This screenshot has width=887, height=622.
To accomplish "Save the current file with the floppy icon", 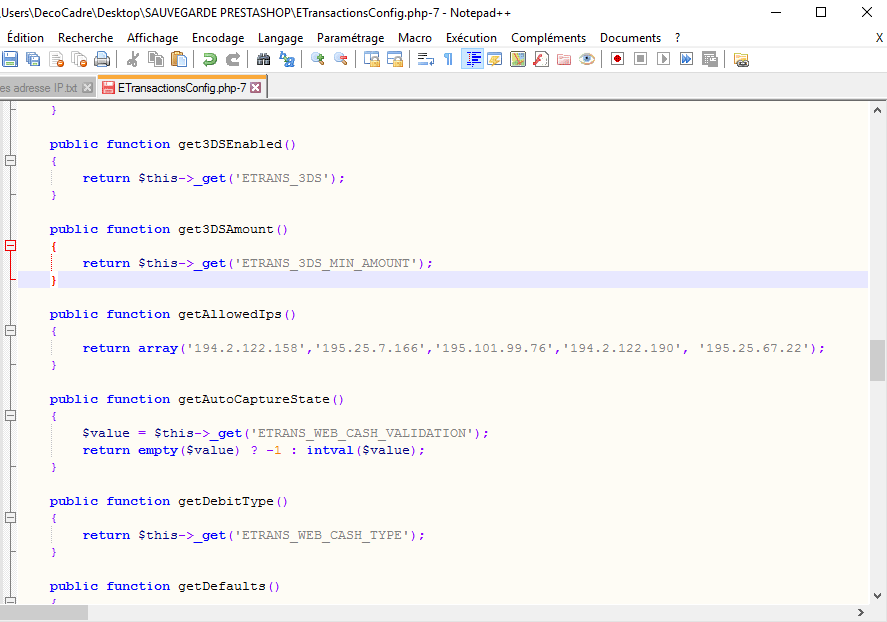I will coord(10,59).
